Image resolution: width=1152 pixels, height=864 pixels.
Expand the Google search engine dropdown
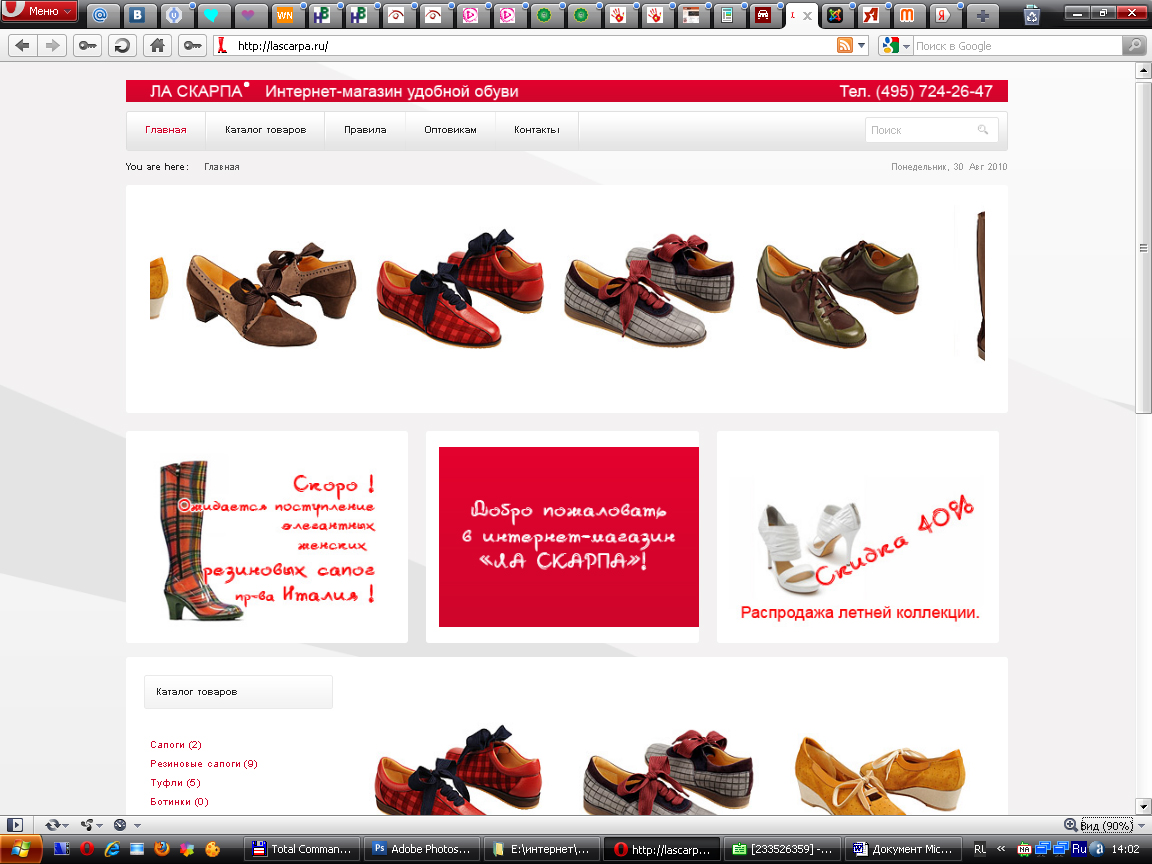(x=906, y=46)
